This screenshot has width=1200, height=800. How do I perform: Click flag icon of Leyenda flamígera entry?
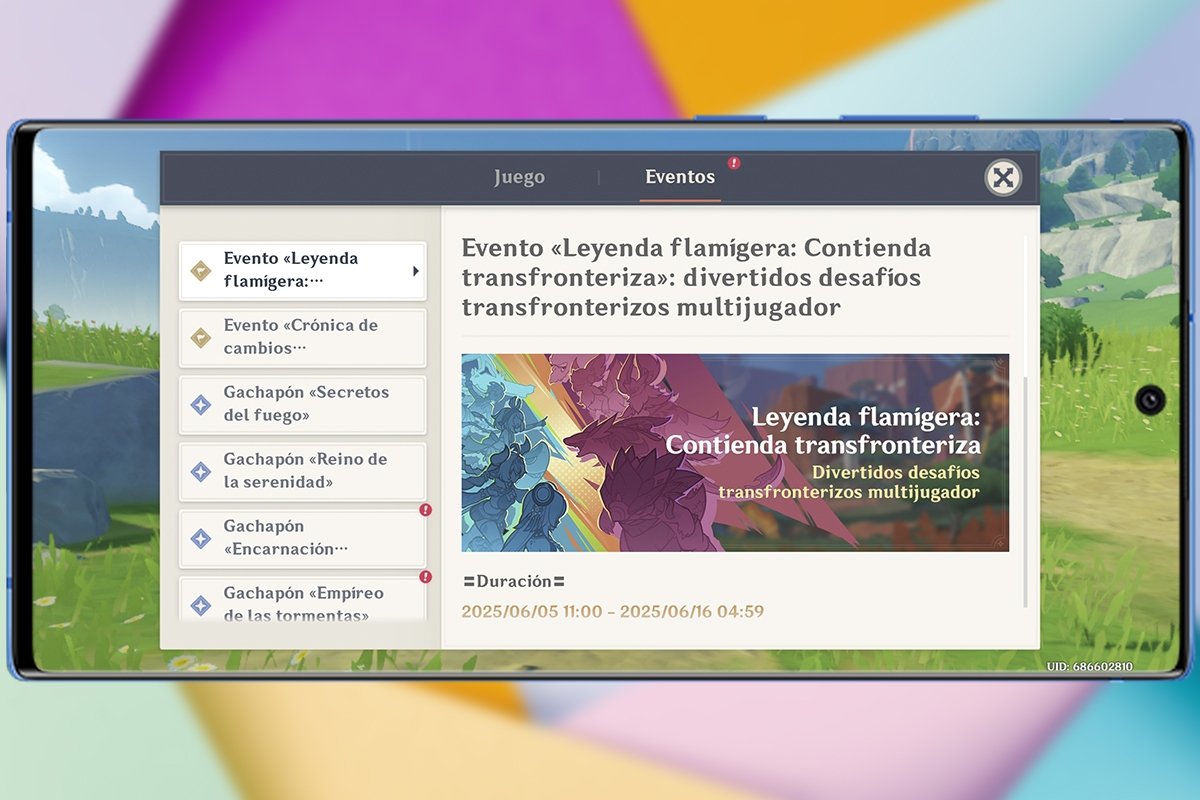(201, 270)
